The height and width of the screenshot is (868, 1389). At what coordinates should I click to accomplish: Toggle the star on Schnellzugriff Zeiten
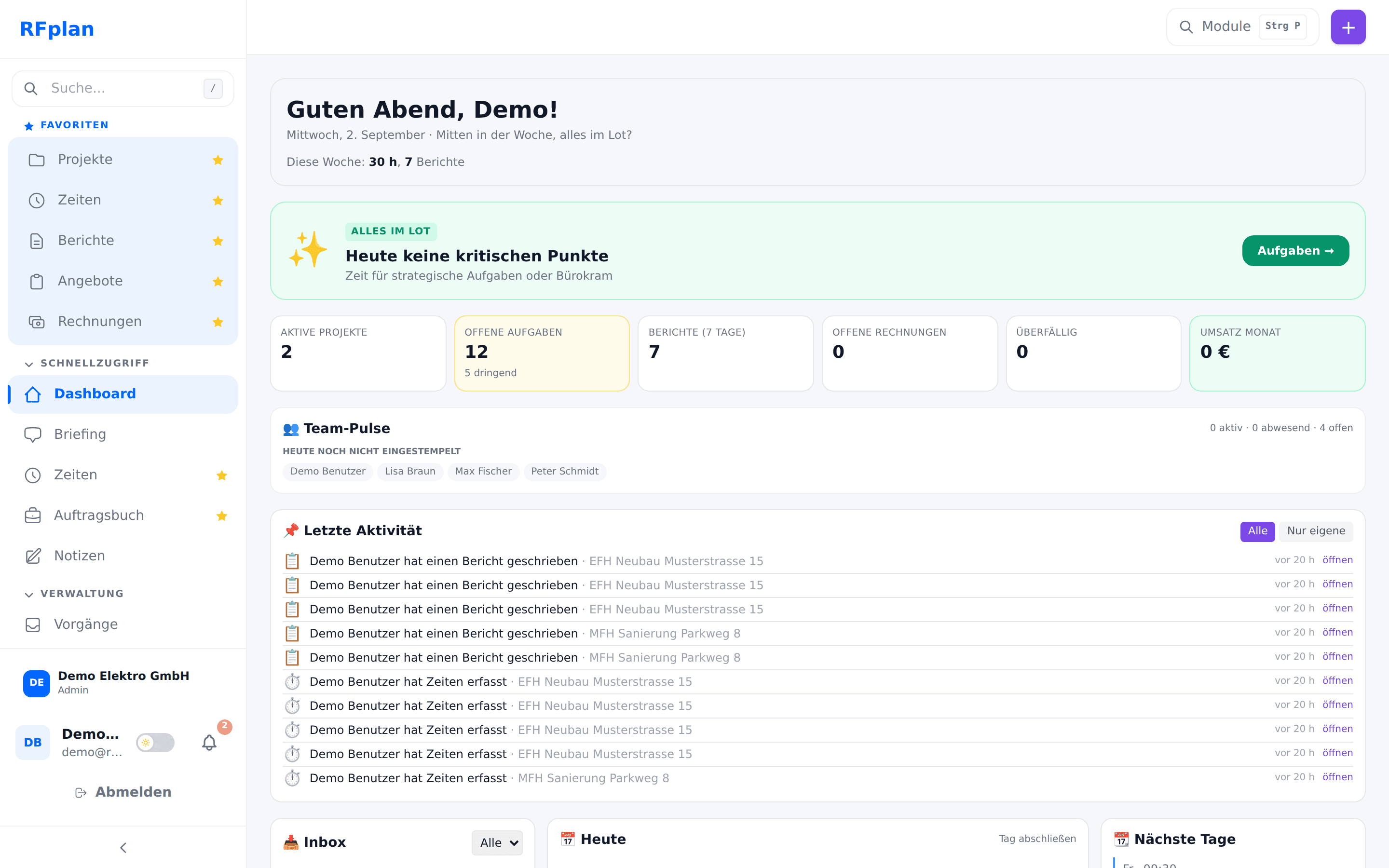point(222,475)
